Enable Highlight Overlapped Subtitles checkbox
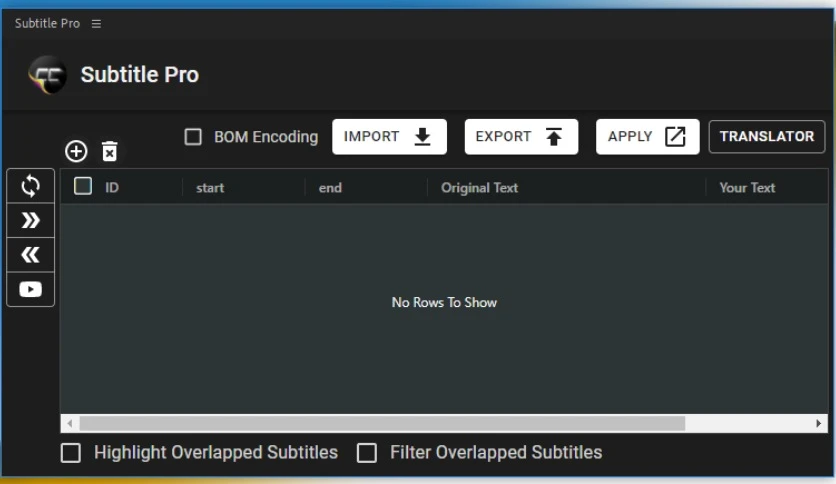 point(71,453)
